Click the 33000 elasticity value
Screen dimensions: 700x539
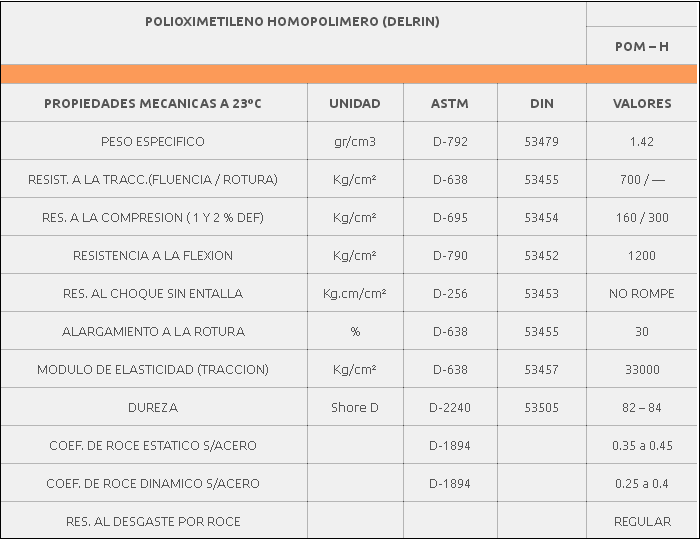pos(641,369)
